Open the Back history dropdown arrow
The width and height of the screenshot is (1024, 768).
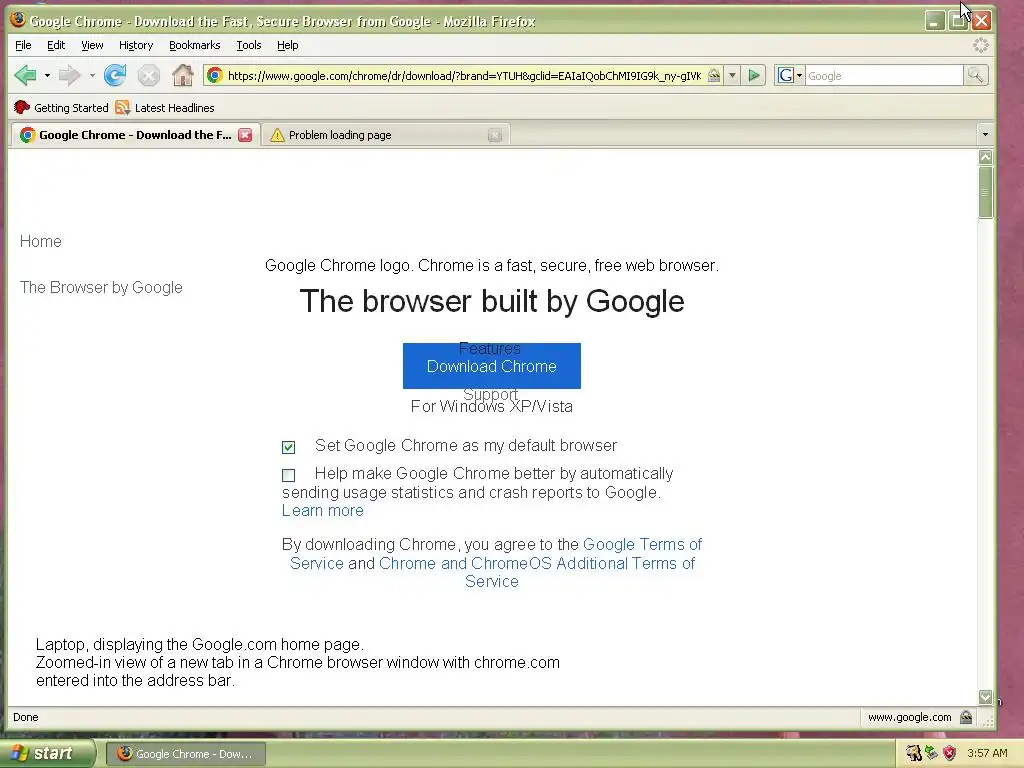click(x=47, y=76)
